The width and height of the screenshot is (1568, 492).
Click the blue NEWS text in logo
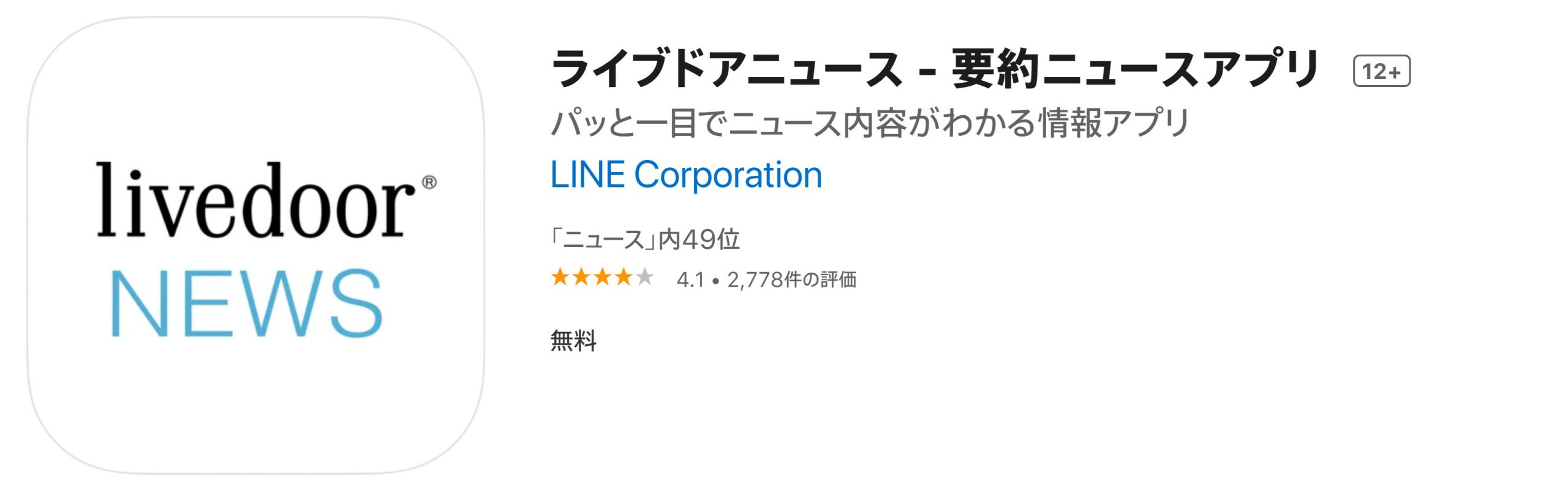247,303
